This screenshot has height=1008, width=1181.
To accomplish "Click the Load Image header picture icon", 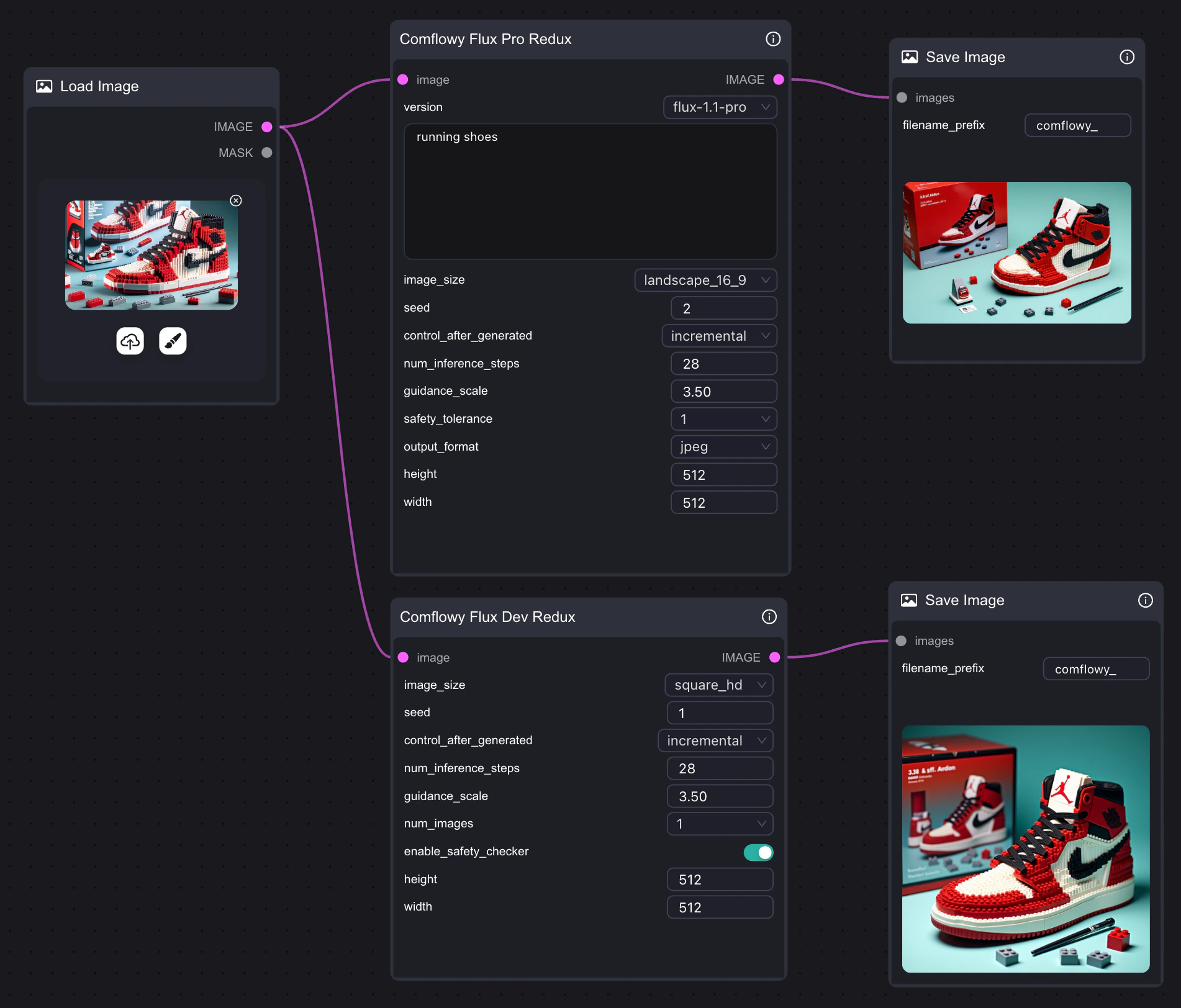I will [x=44, y=86].
